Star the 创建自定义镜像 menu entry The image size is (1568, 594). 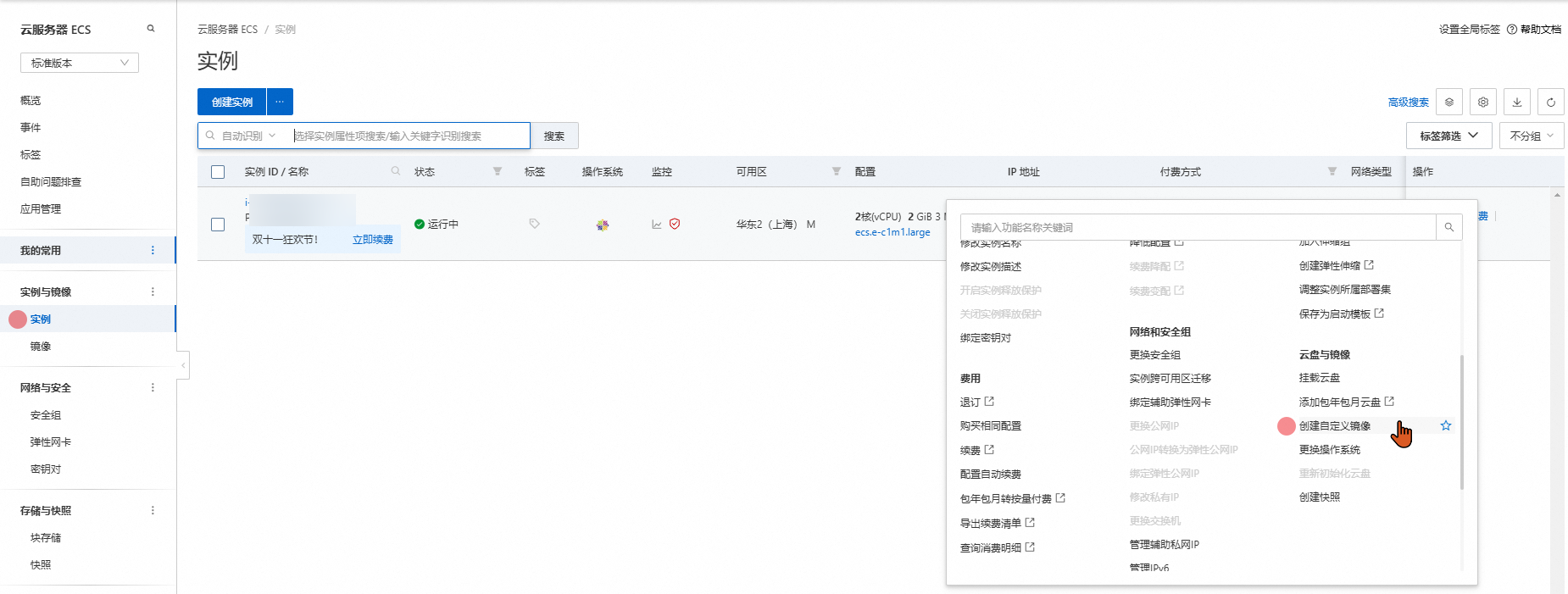coord(1446,425)
